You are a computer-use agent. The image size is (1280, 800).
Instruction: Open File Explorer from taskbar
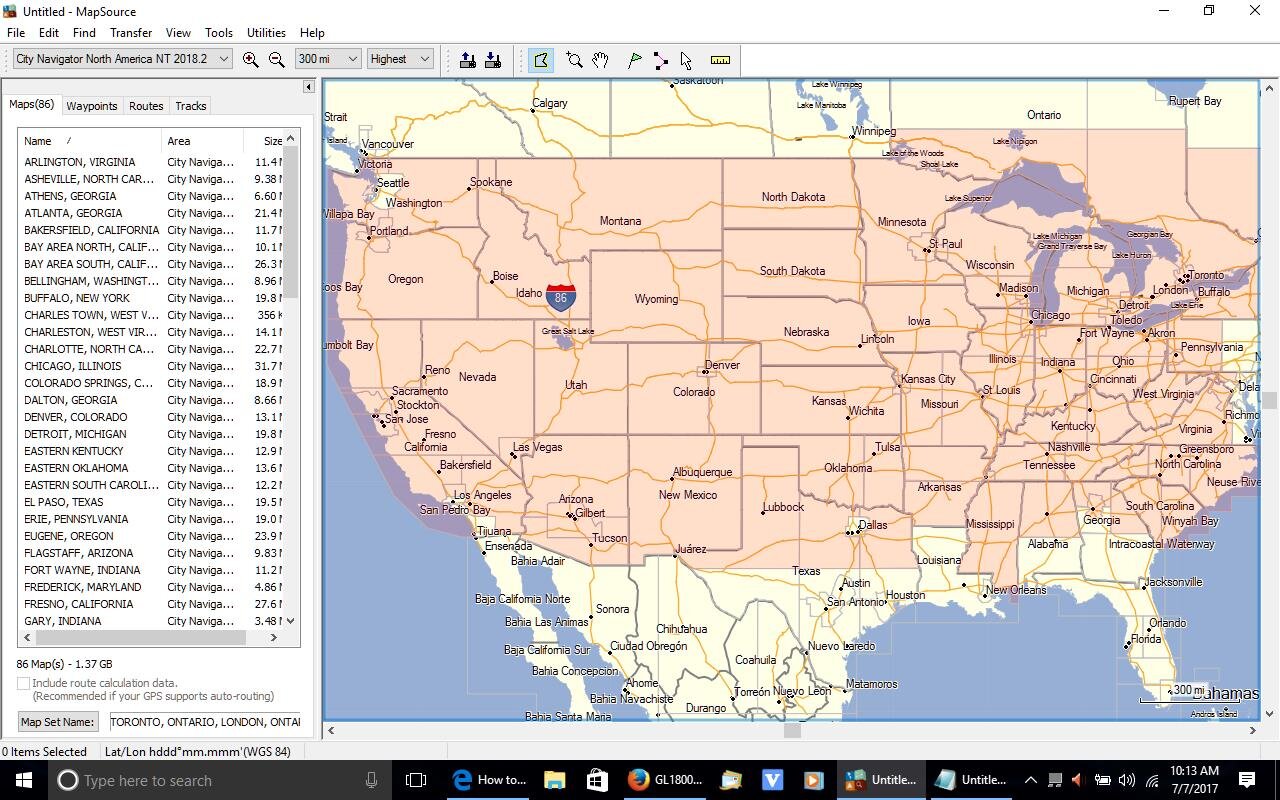coord(554,780)
